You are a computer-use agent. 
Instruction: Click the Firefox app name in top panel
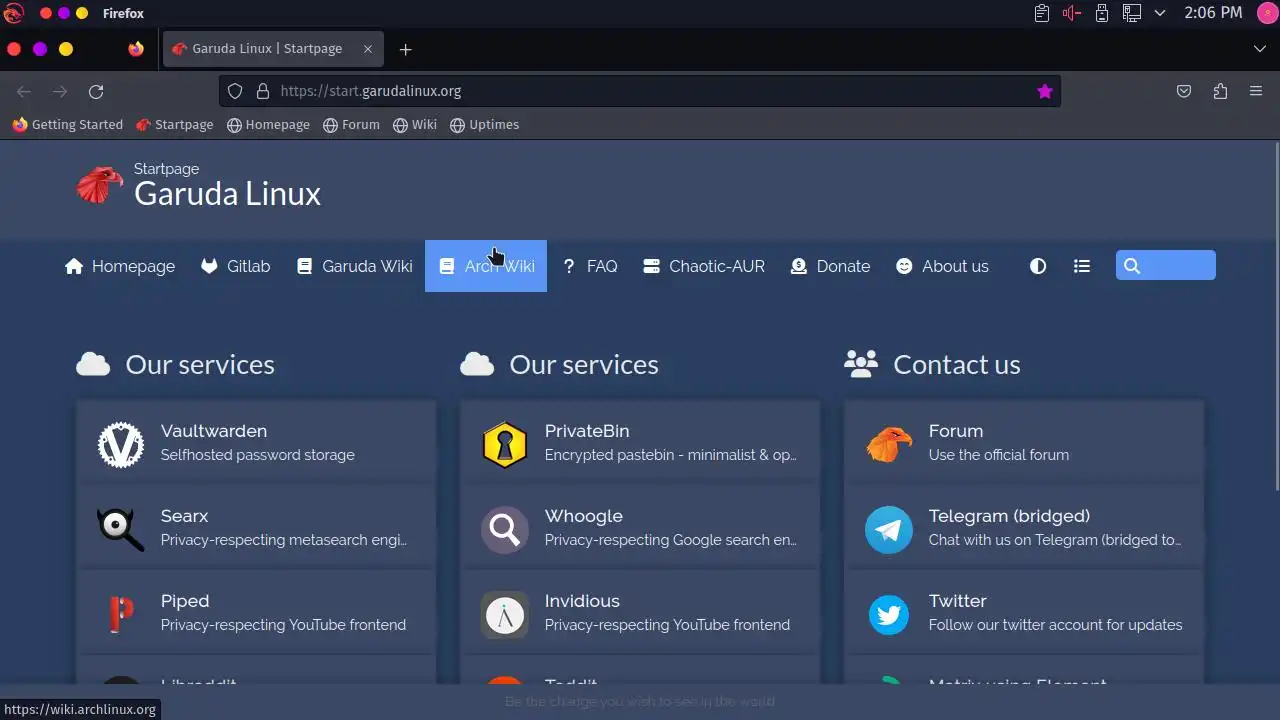pyautogui.click(x=123, y=13)
